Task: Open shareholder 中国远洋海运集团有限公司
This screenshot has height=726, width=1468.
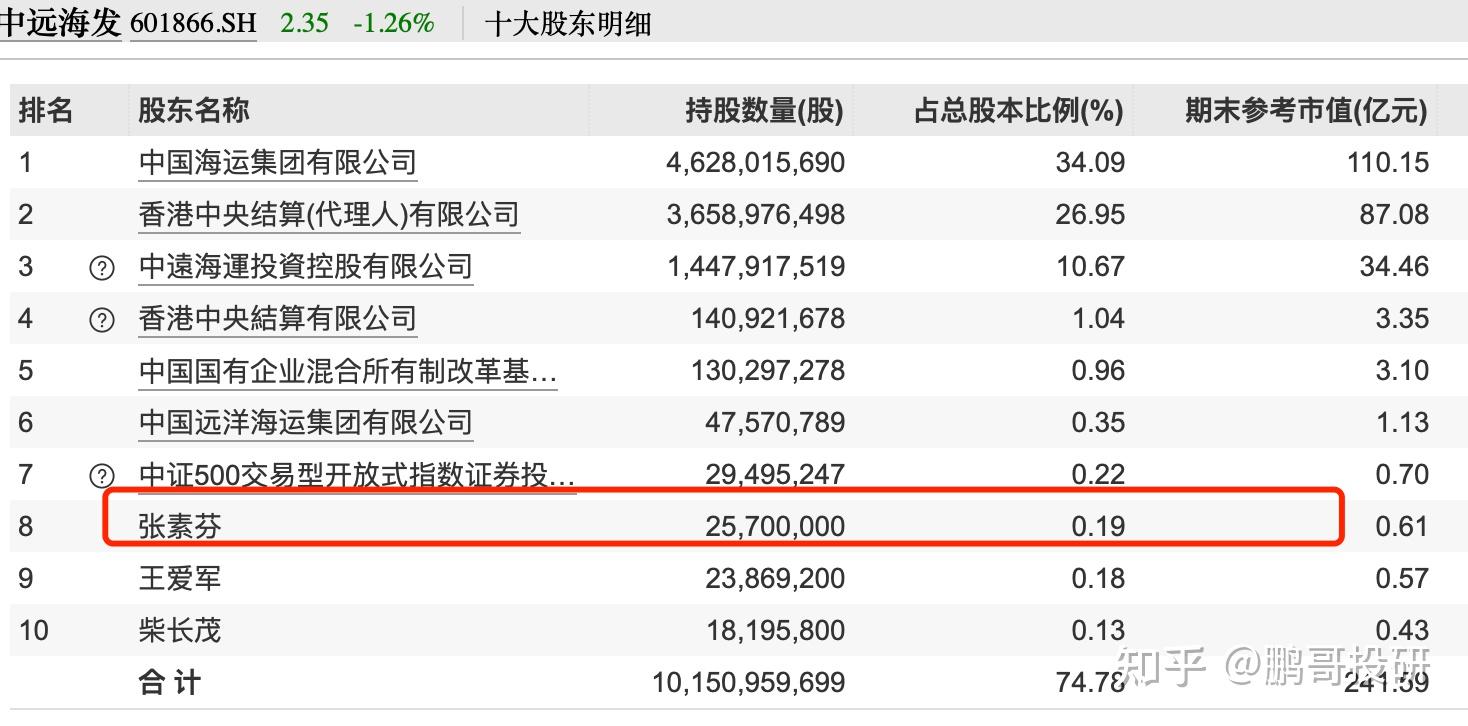Action: [305, 423]
